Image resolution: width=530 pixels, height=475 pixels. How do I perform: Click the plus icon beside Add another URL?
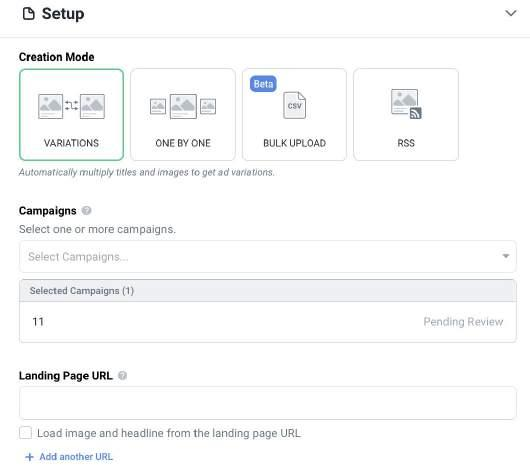point(29,457)
